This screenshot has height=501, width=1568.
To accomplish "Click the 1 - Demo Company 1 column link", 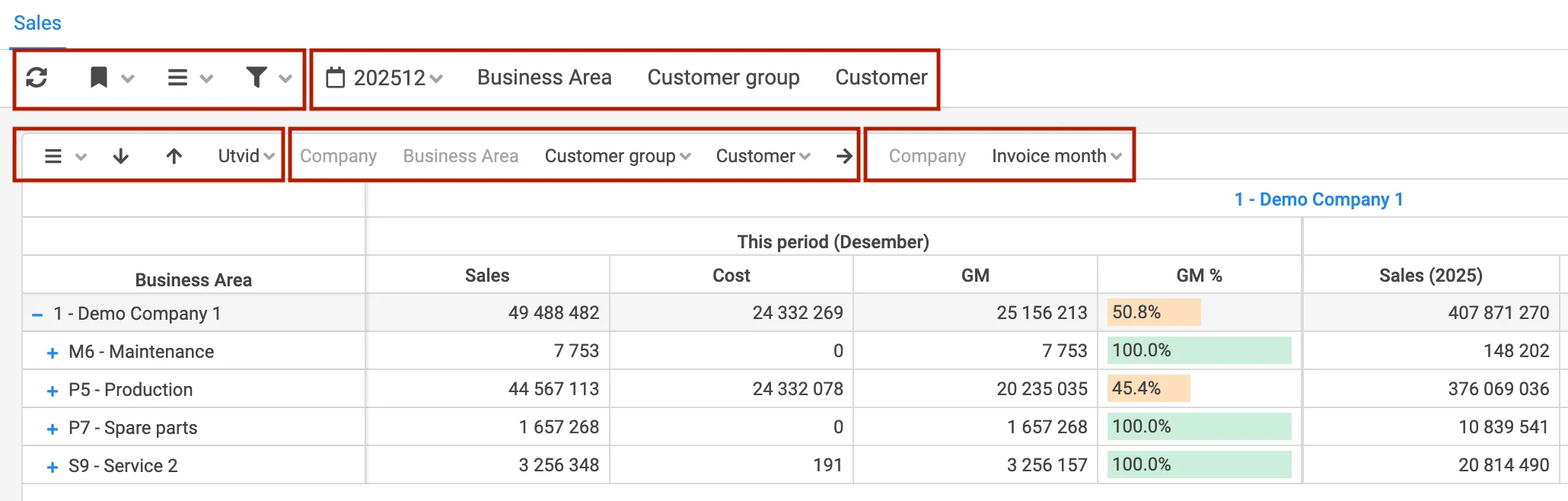I will pyautogui.click(x=1318, y=199).
